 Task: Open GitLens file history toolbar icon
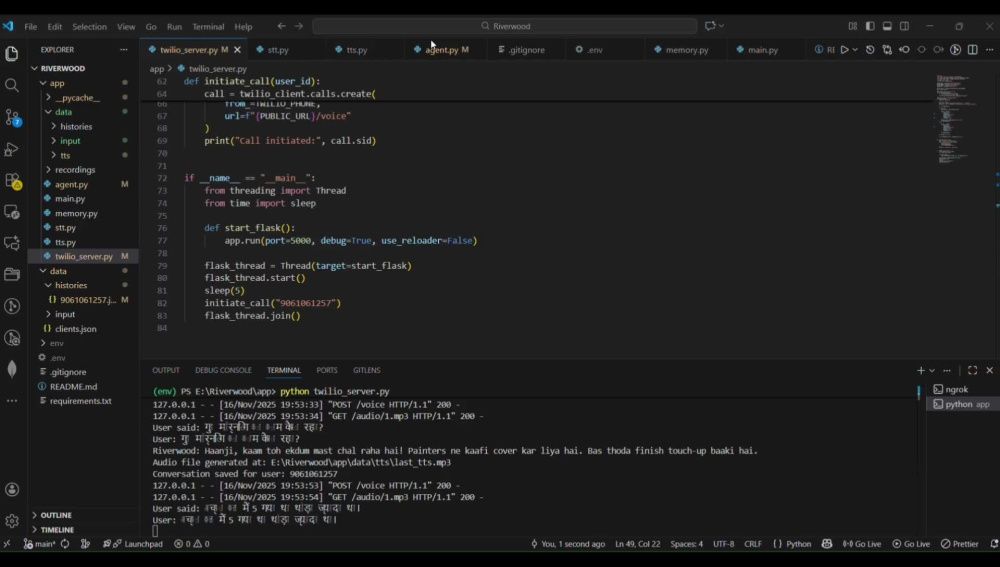(870, 50)
